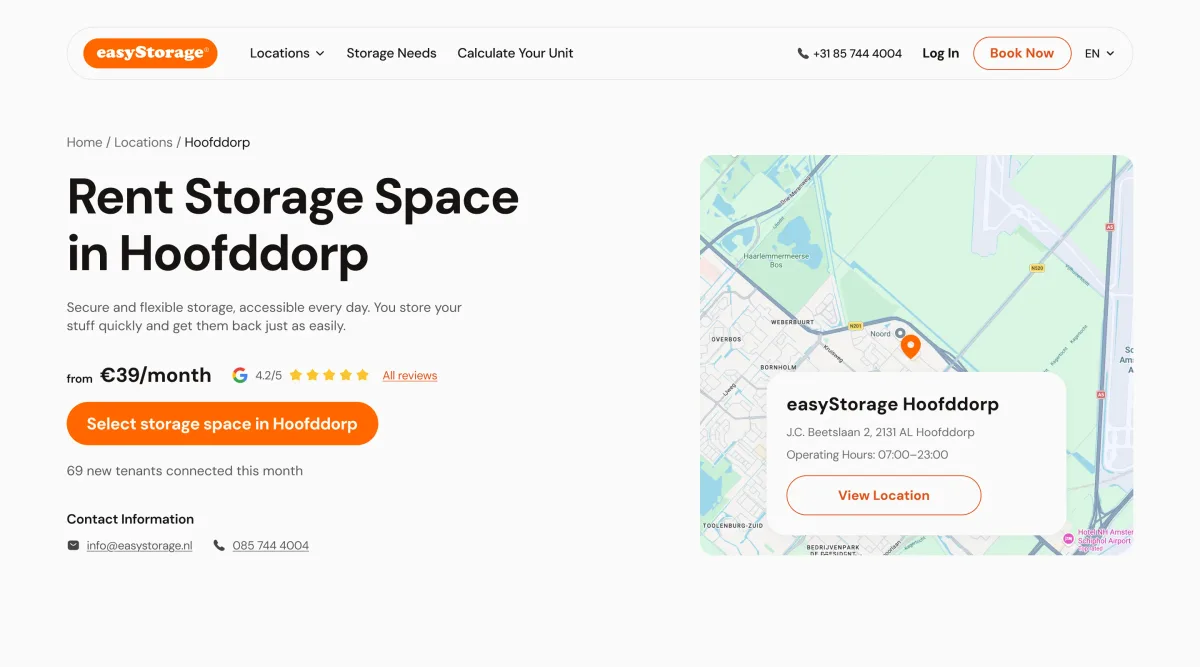Go to Home breadcrumb
Viewport: 1200px width, 667px height.
pos(84,142)
